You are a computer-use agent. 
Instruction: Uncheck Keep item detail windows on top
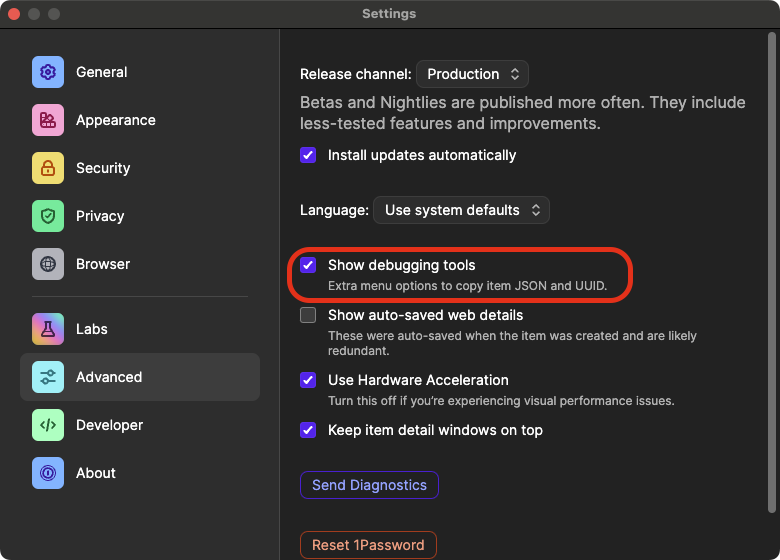308,430
